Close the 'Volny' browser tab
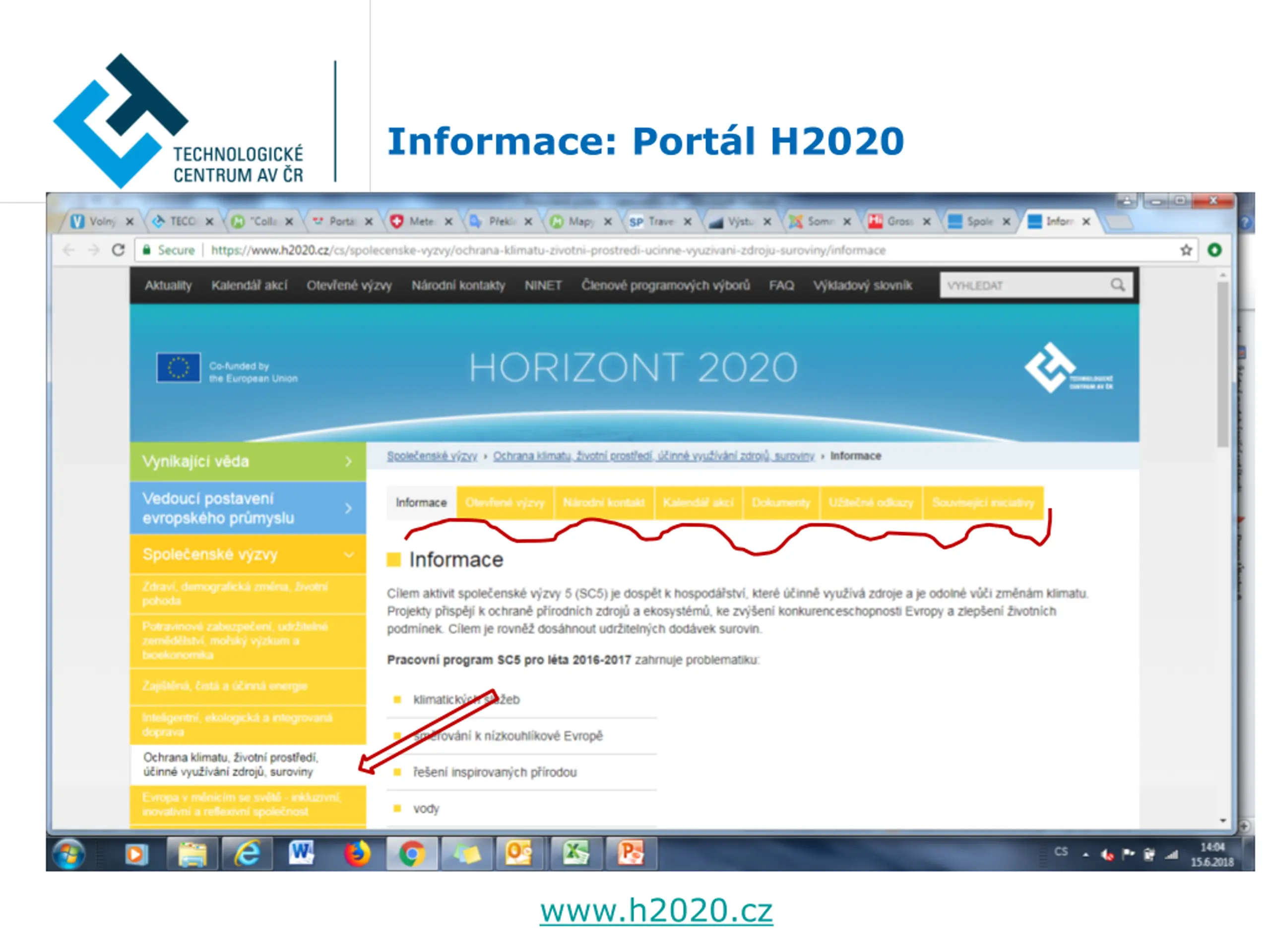 click(x=130, y=222)
